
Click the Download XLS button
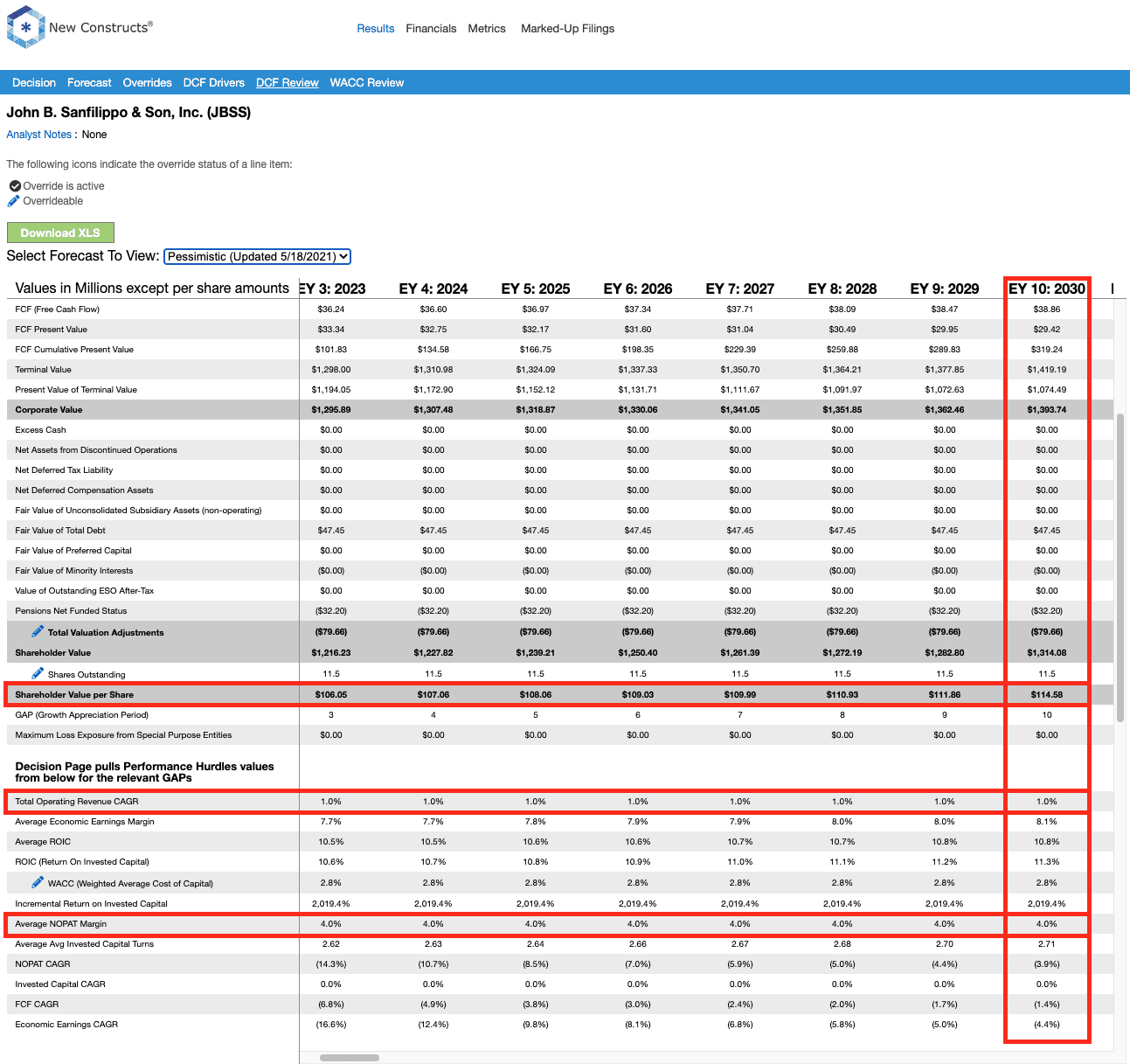(60, 233)
